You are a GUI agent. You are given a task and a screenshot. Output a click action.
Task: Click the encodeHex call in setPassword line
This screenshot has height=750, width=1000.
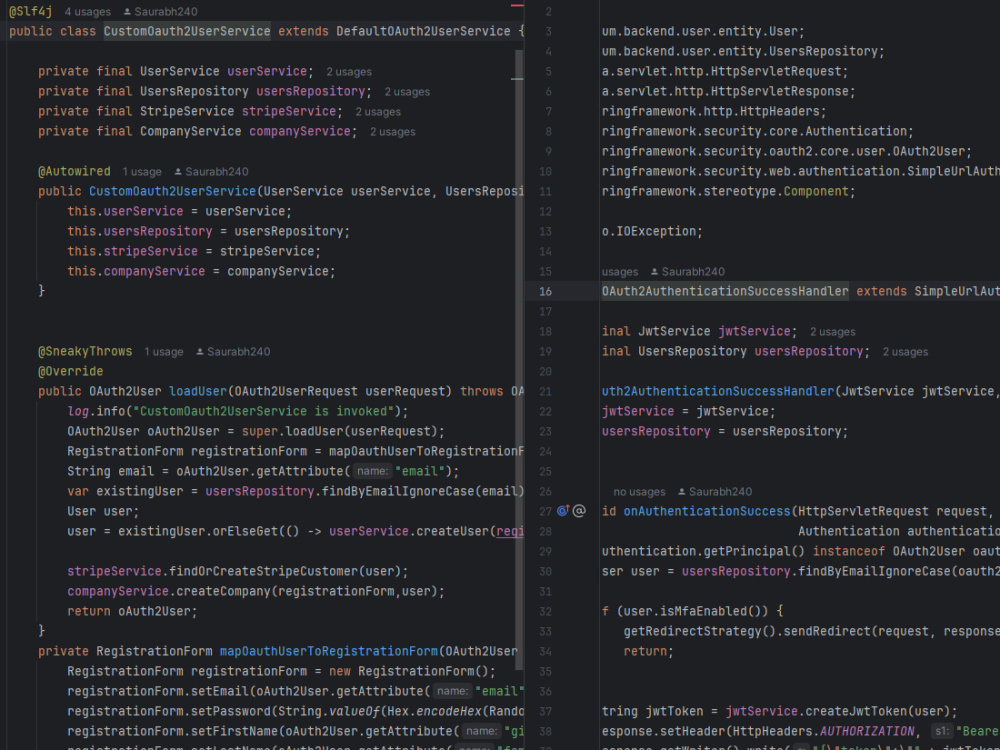coord(449,711)
